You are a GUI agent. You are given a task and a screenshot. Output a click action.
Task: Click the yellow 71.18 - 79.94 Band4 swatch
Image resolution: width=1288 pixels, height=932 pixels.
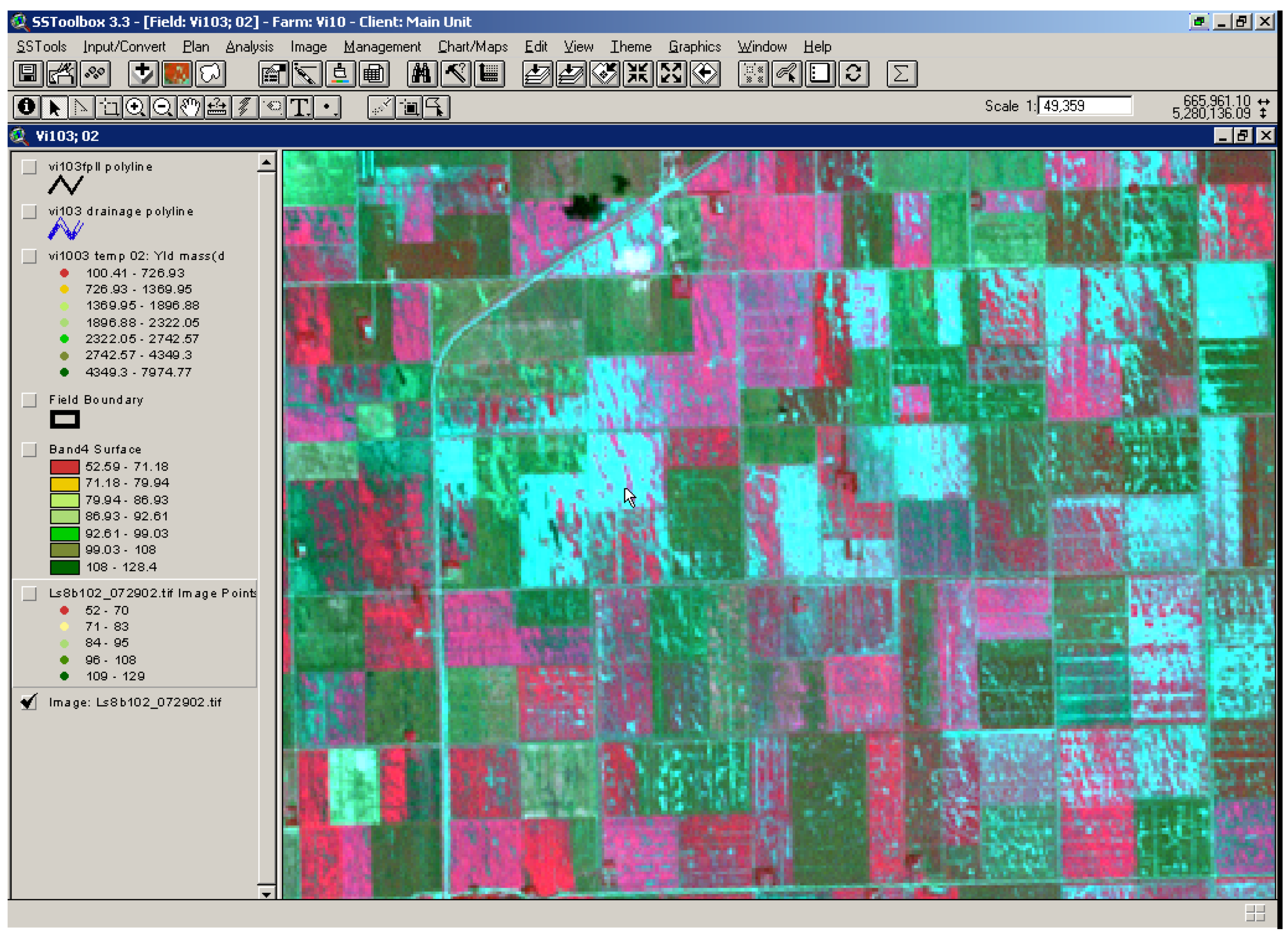65,484
